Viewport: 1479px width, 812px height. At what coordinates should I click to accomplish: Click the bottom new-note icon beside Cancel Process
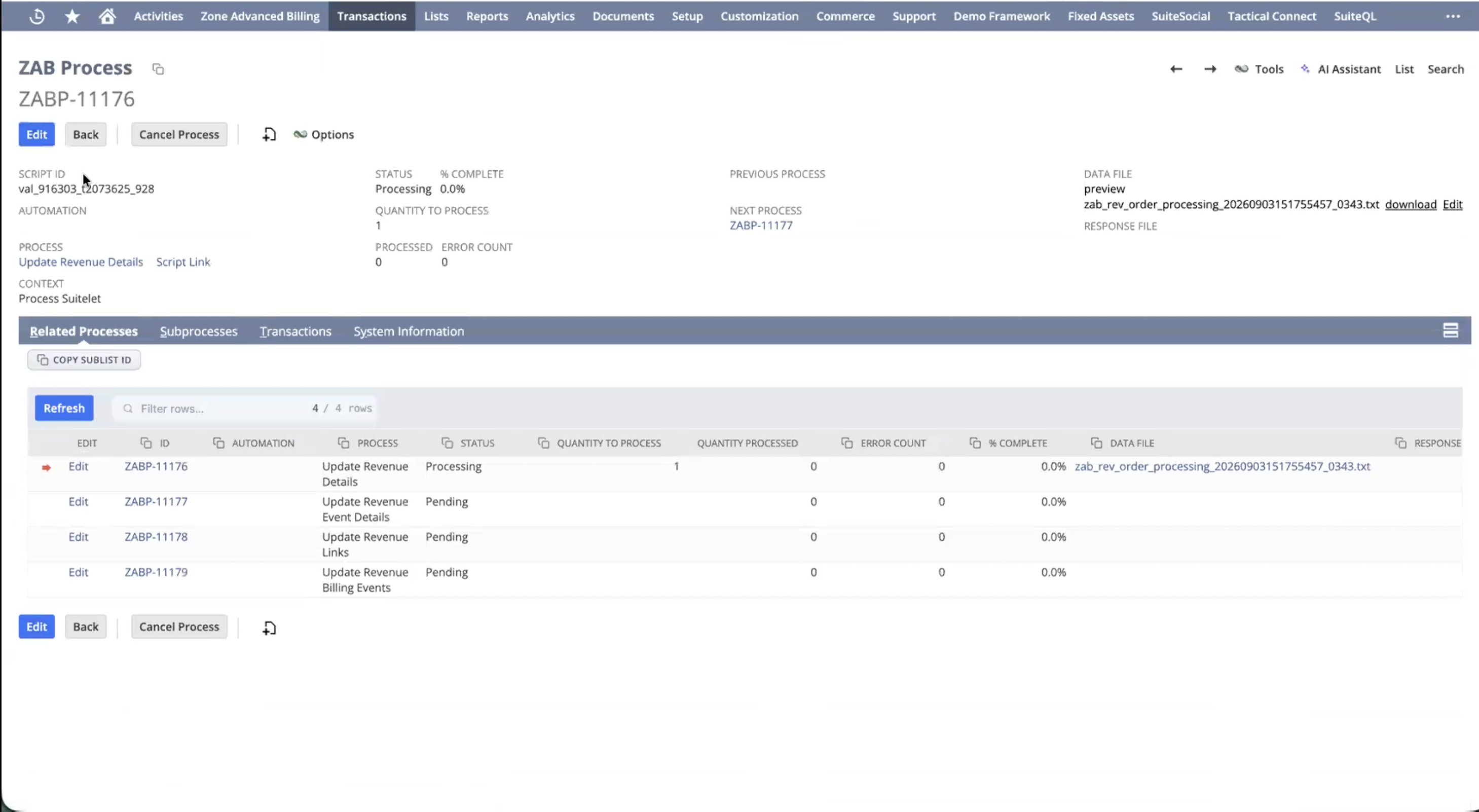click(x=269, y=628)
